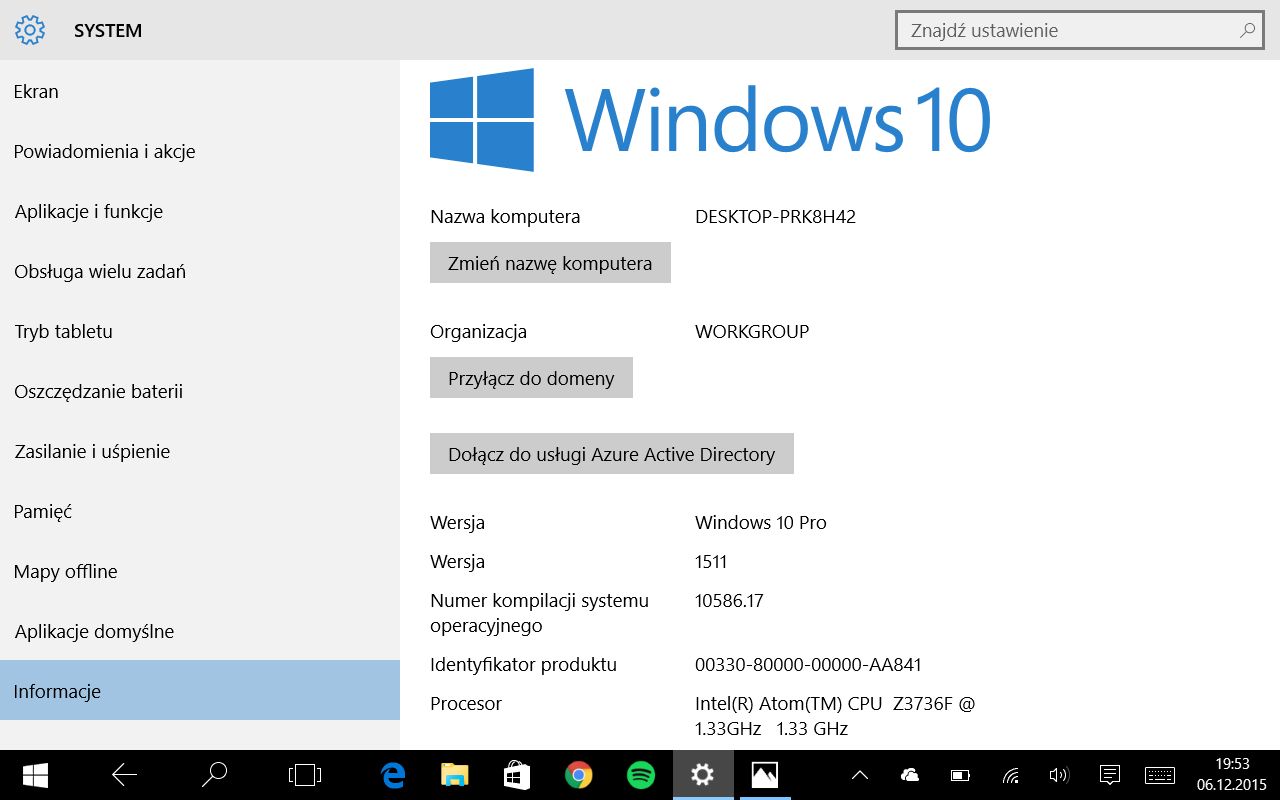Click Dołącz do usługi Azure Active Directory

click(612, 454)
